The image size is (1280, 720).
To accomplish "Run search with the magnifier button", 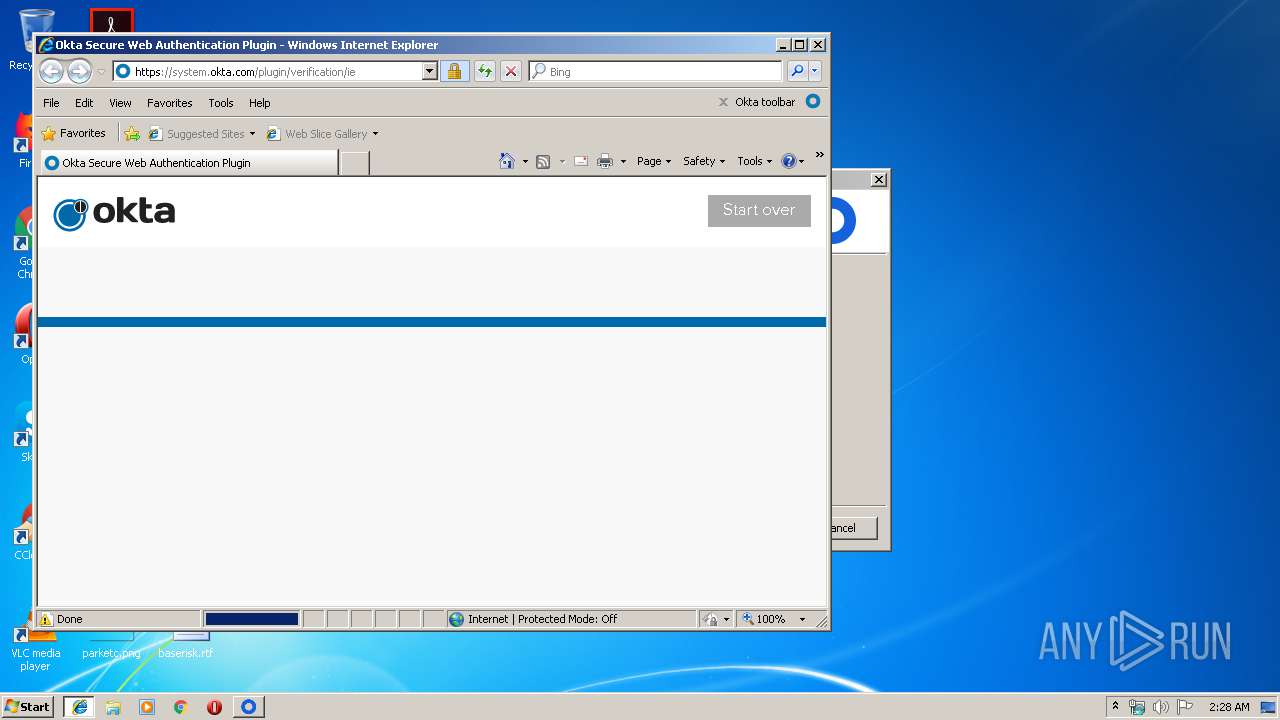I will tap(797, 71).
